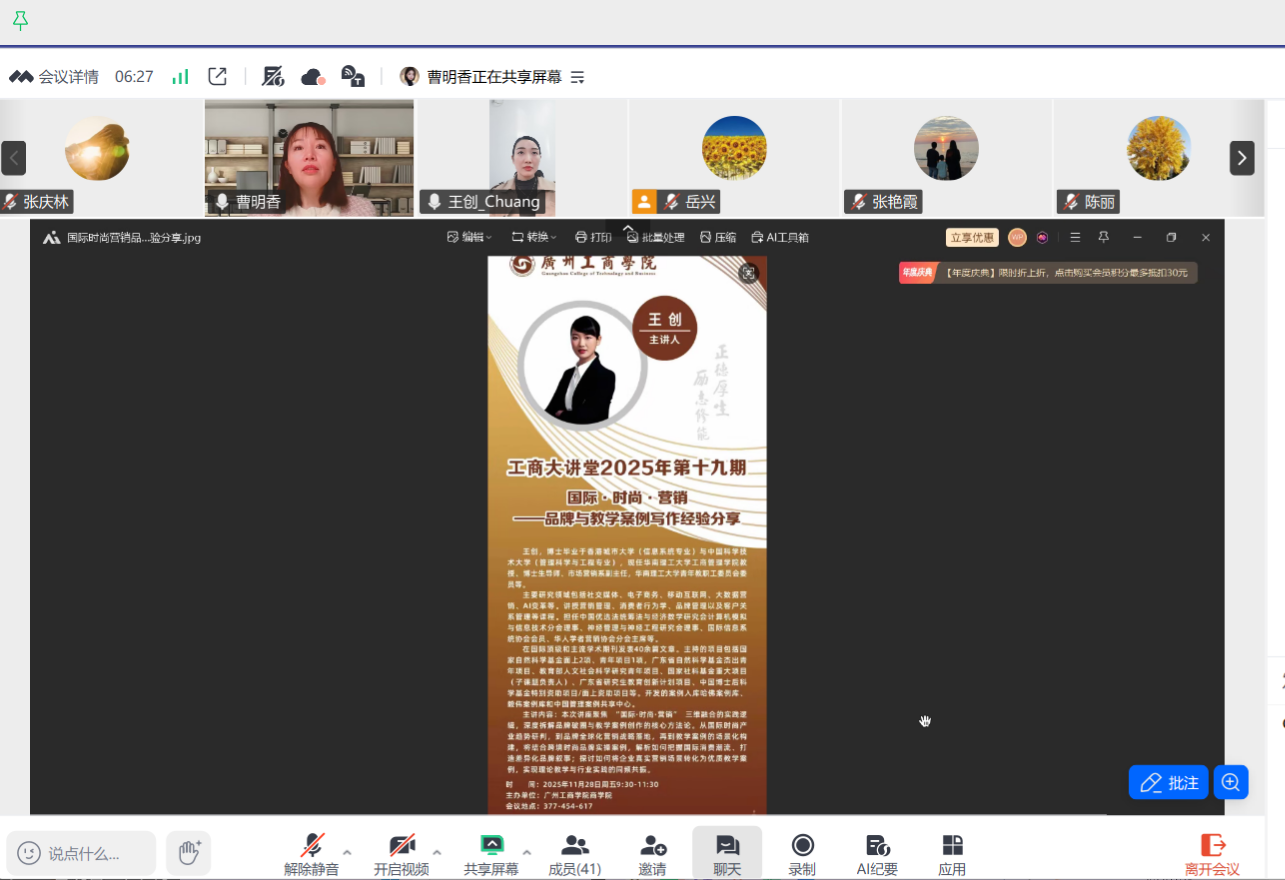
Task: Start annotating with the 批注 button
Action: pos(1168,782)
